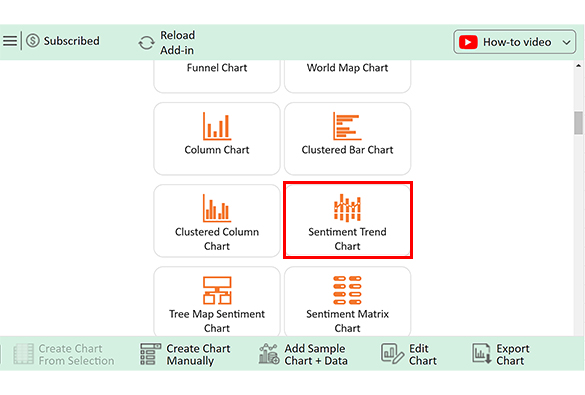Click the Export Chart icon
Viewport: 585px width, 395px height.
[482, 354]
